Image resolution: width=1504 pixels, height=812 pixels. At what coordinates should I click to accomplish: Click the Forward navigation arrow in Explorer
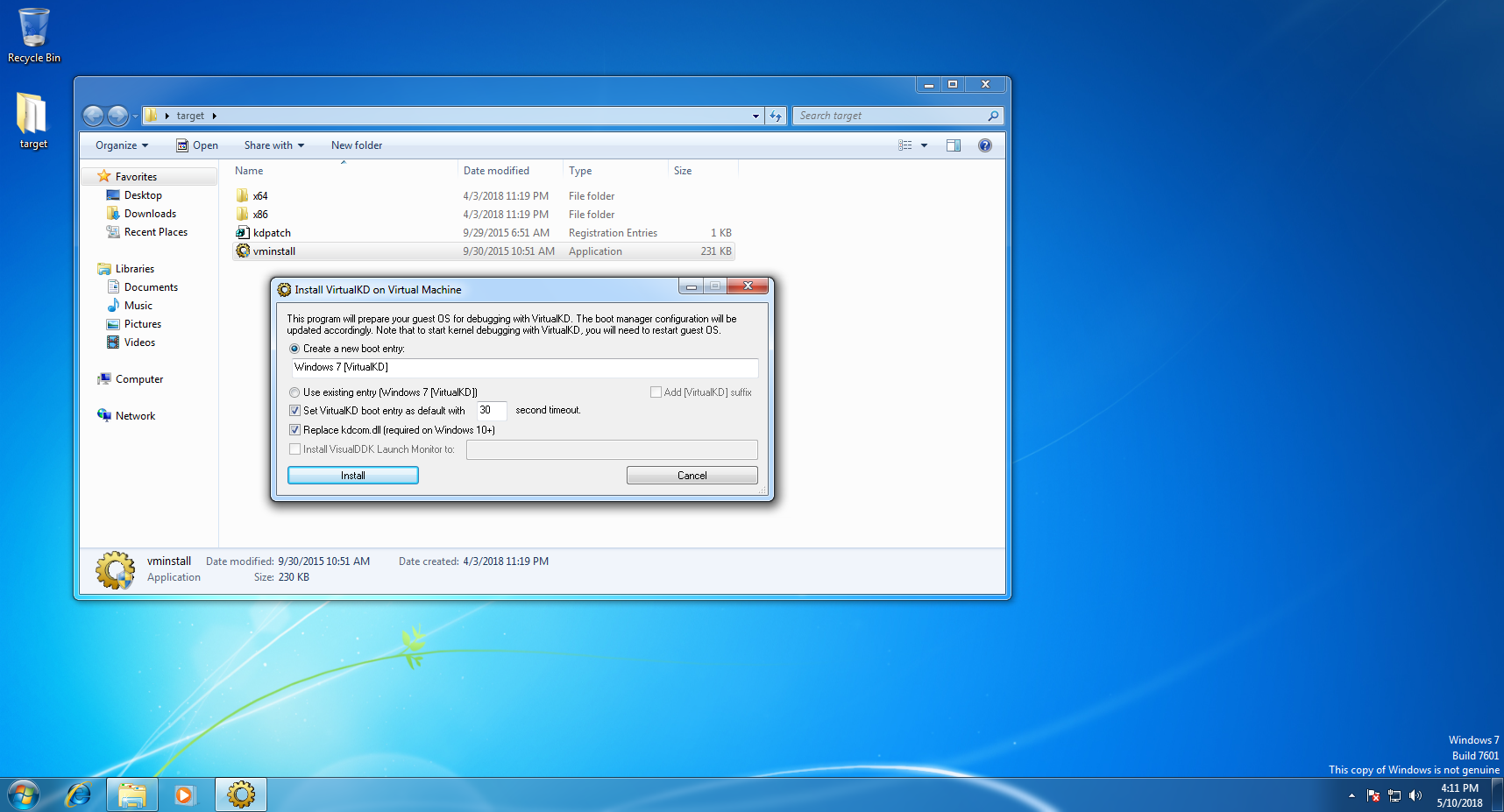117,116
